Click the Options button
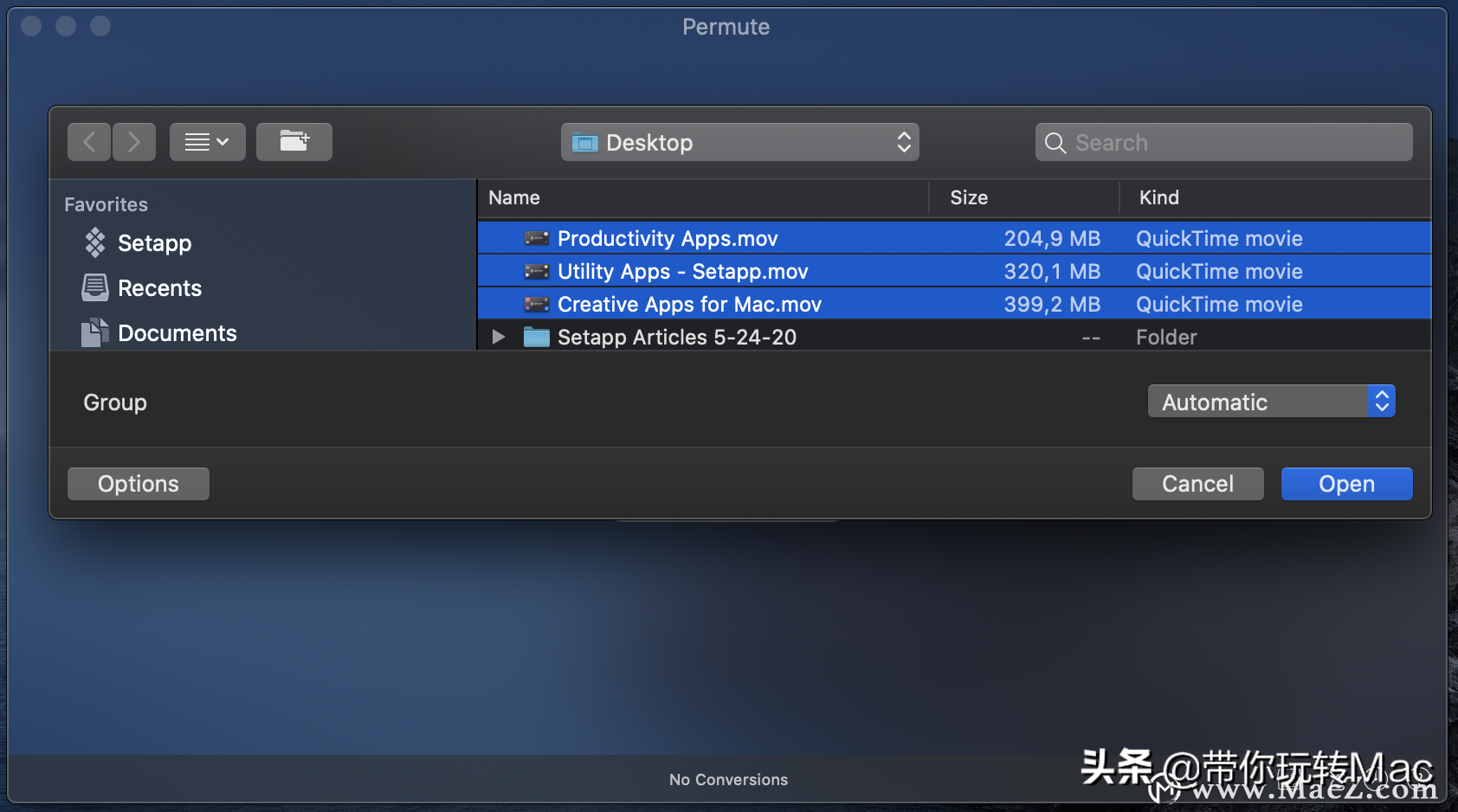 click(x=139, y=484)
